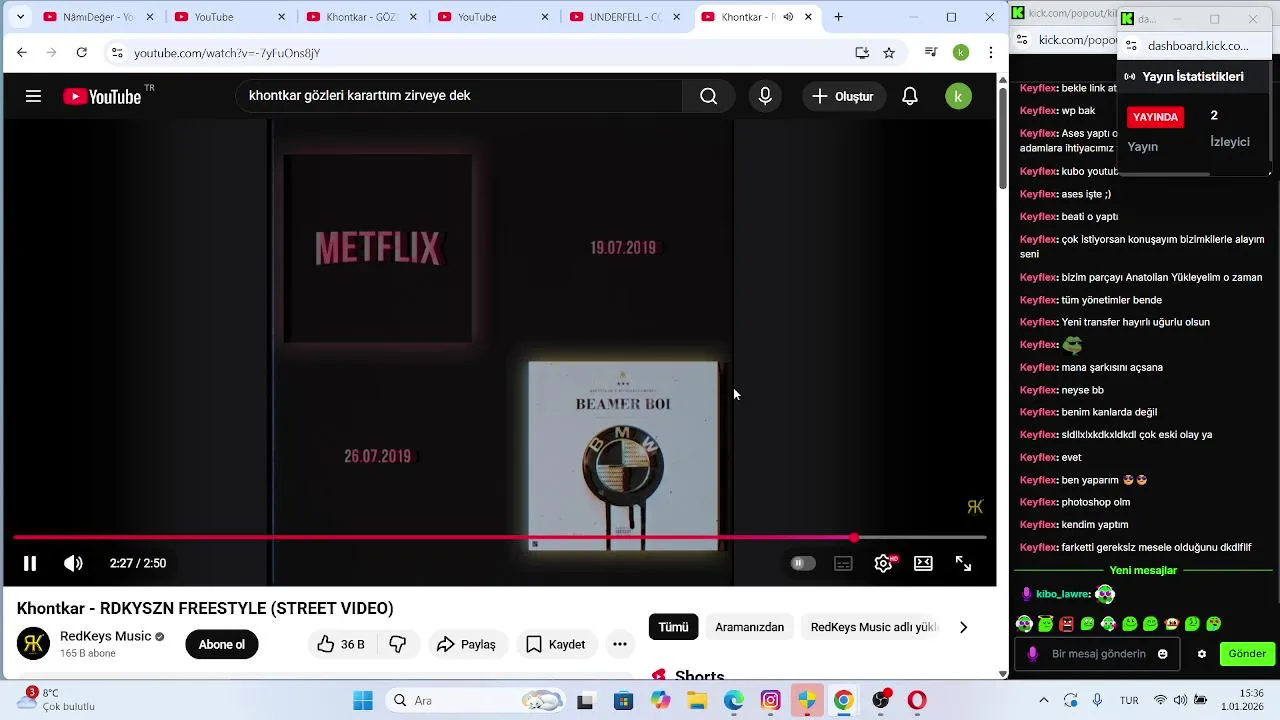Click the YouTube search magnifier button

point(708,96)
